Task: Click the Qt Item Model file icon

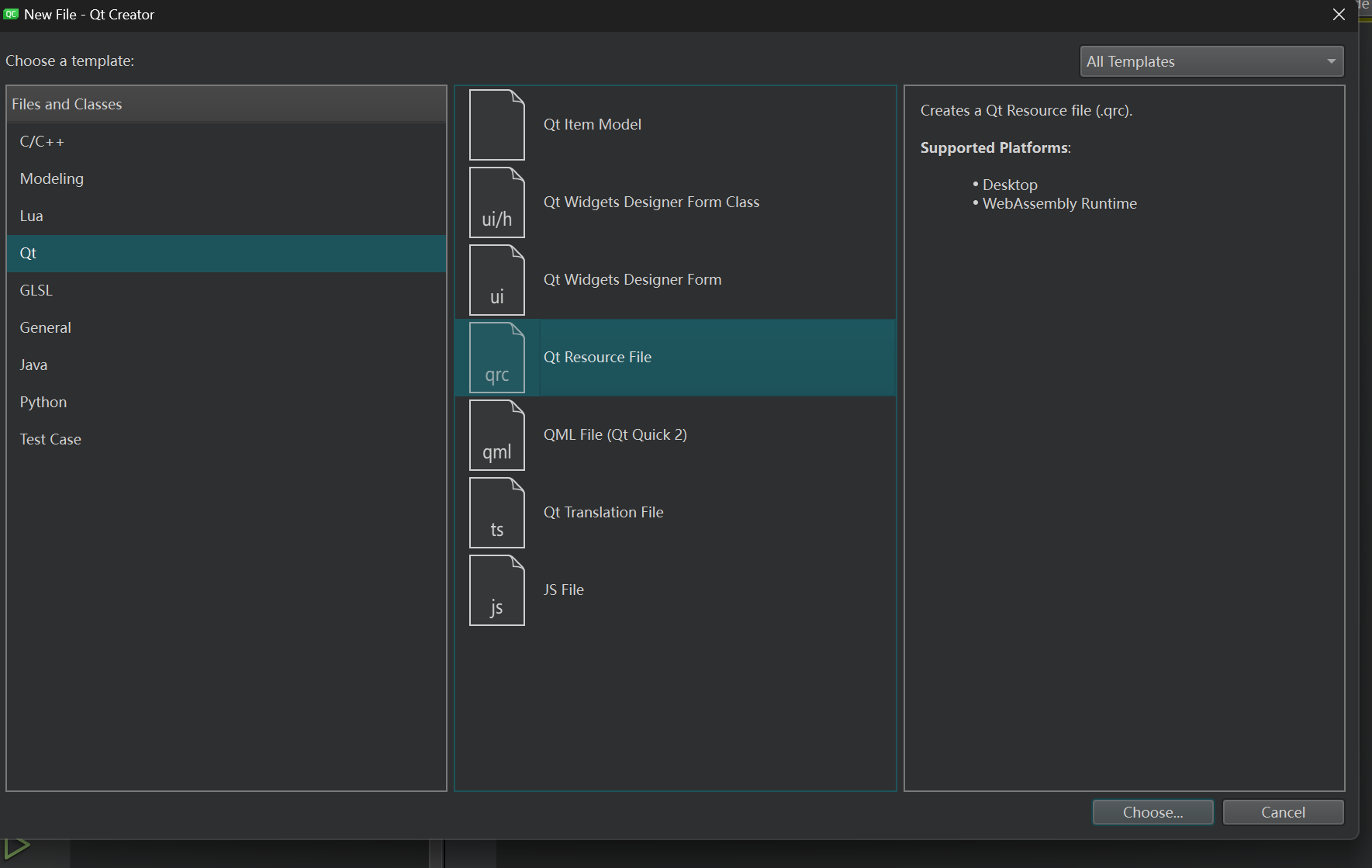Action: point(496,125)
